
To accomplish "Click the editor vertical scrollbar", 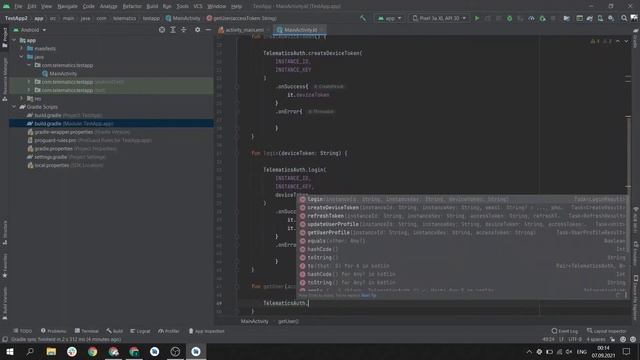I will [x=628, y=151].
